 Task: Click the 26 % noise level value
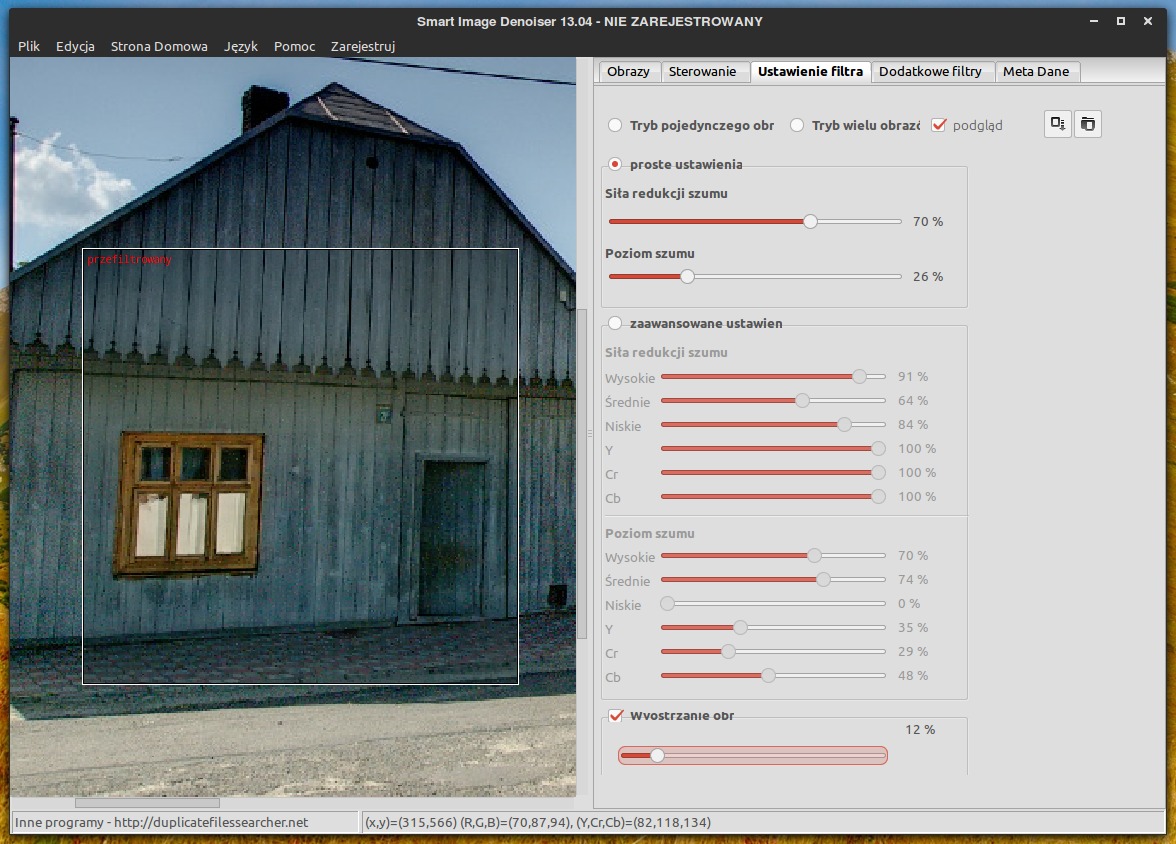click(928, 276)
